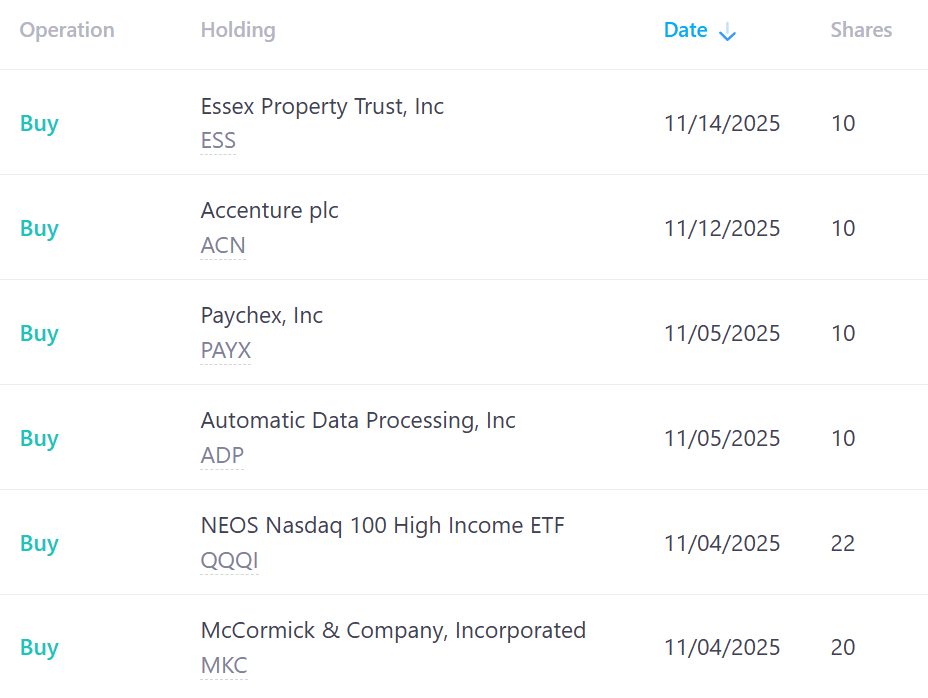Click the Date sort descending arrow
The height and width of the screenshot is (698, 928).
tap(728, 32)
